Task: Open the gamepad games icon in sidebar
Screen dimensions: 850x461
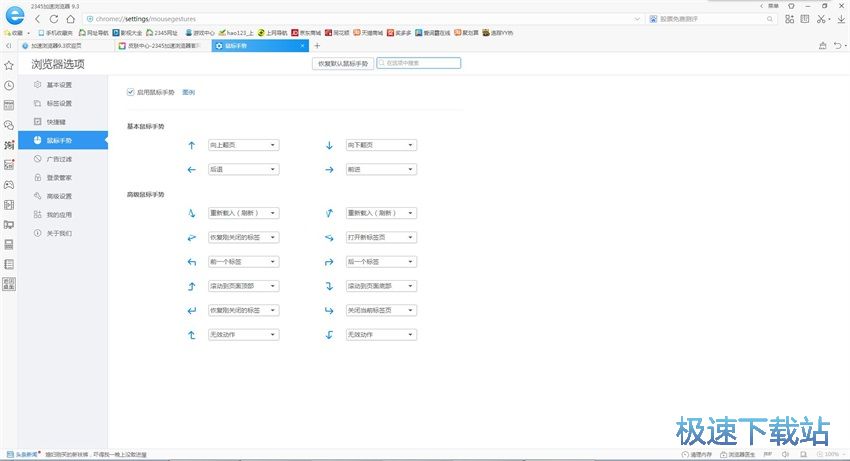Action: [9, 185]
